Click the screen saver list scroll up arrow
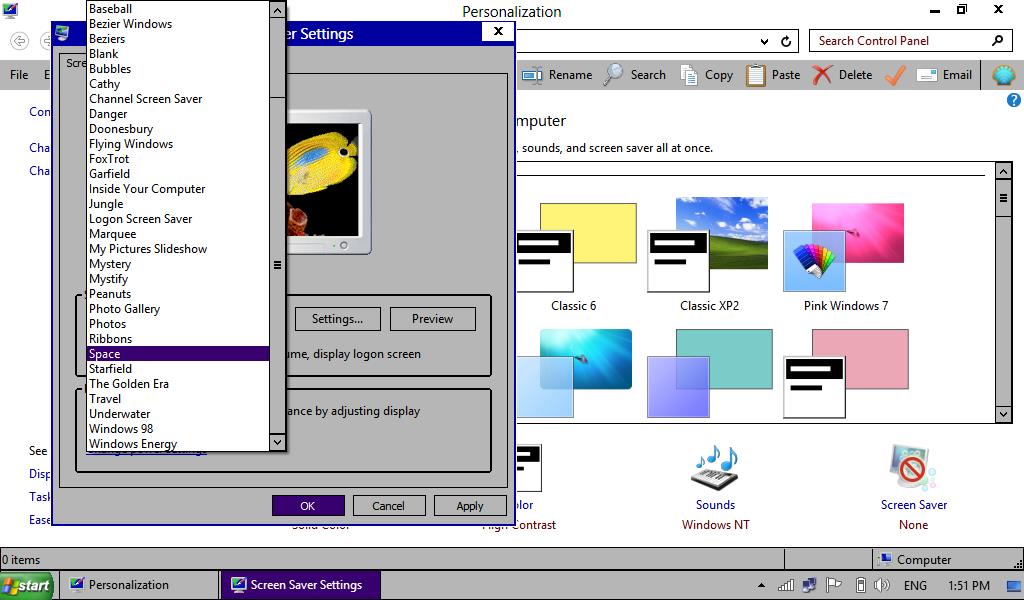This screenshot has width=1024, height=600. [x=278, y=10]
